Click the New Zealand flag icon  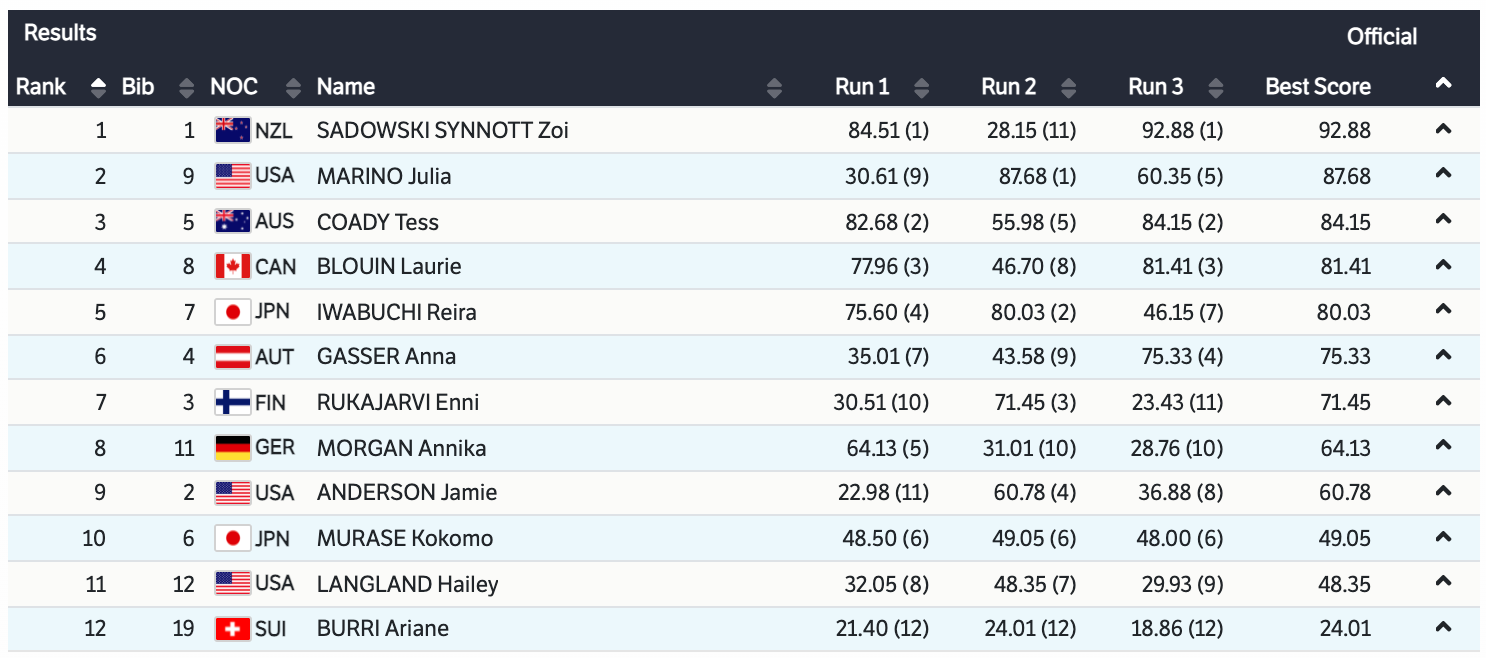click(232, 130)
